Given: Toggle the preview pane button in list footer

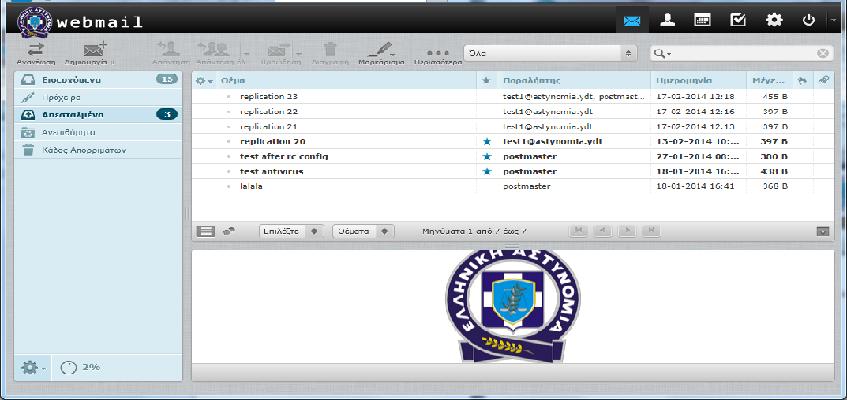Looking at the screenshot, I should 822,231.
